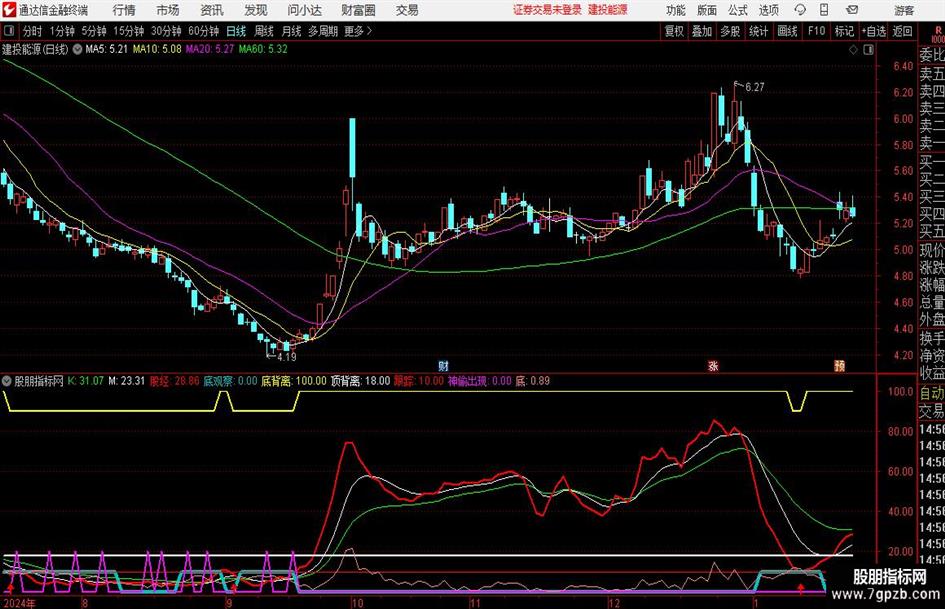Click the MA60: 5.32 indicator value
Viewport: 945px width, 609px height.
[x=263, y=49]
